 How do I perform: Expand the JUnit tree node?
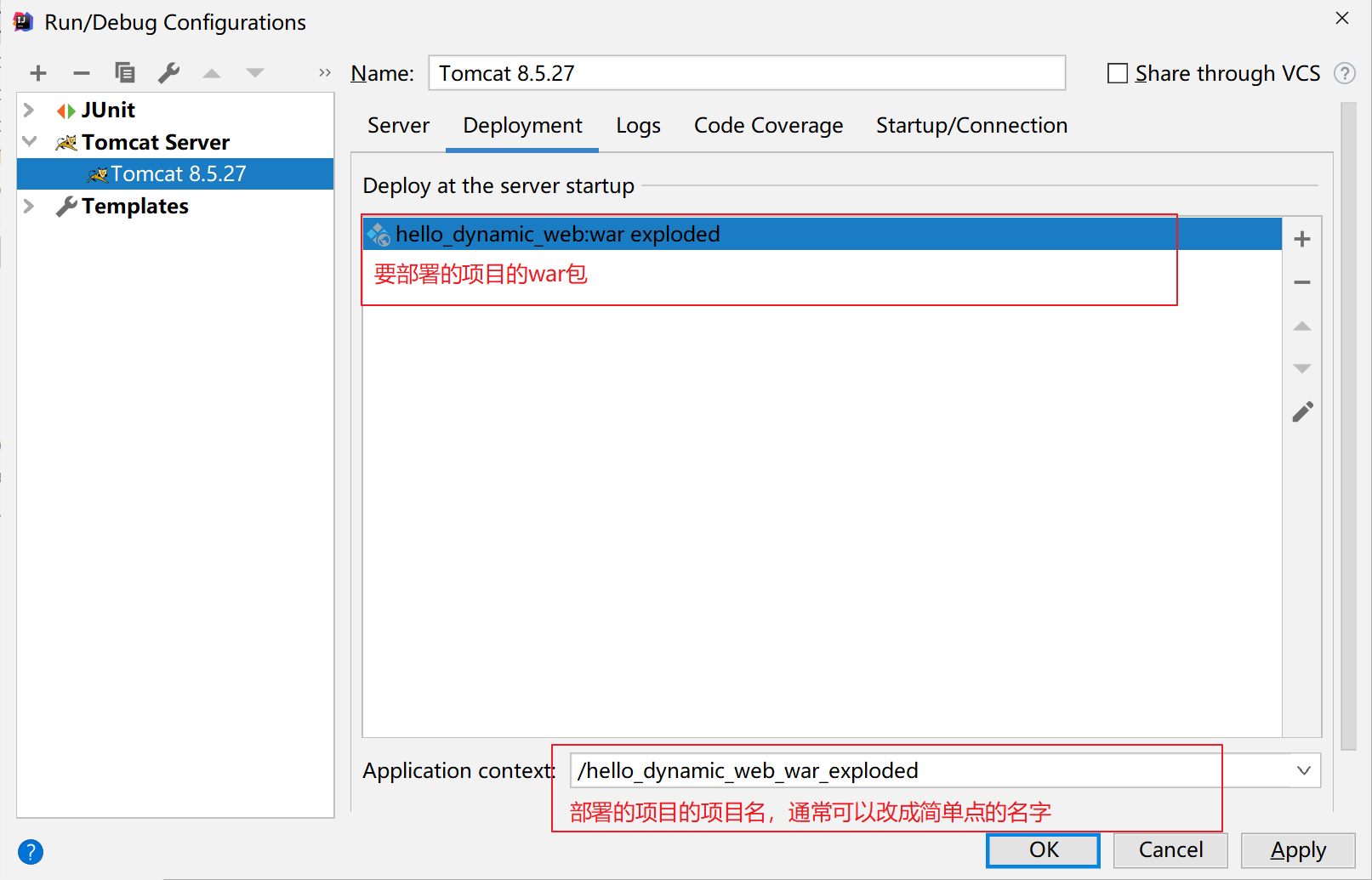point(29,111)
